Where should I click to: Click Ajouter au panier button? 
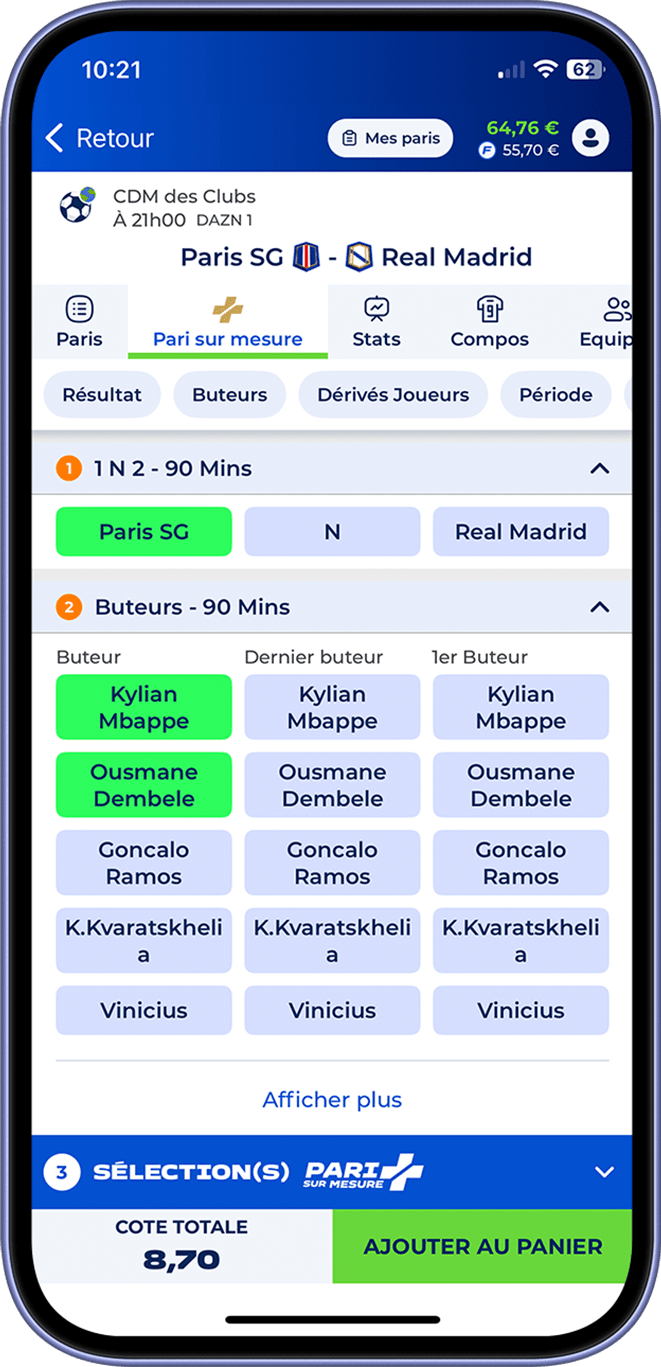click(482, 1247)
